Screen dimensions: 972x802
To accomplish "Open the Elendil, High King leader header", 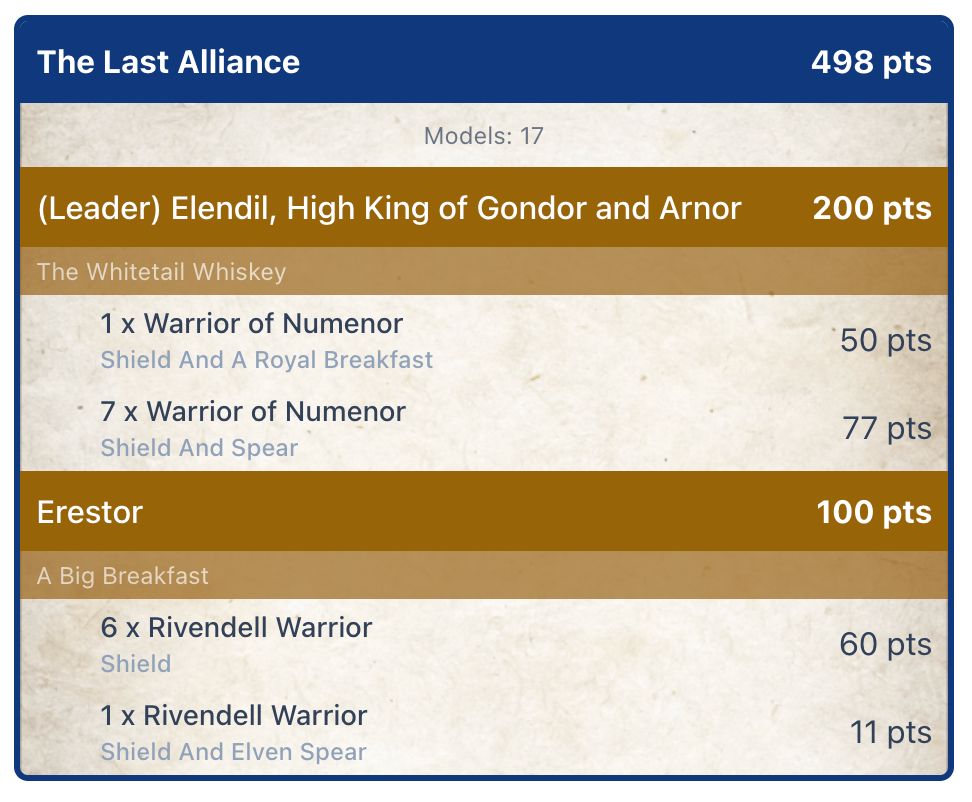I will pyautogui.click(x=389, y=208).
